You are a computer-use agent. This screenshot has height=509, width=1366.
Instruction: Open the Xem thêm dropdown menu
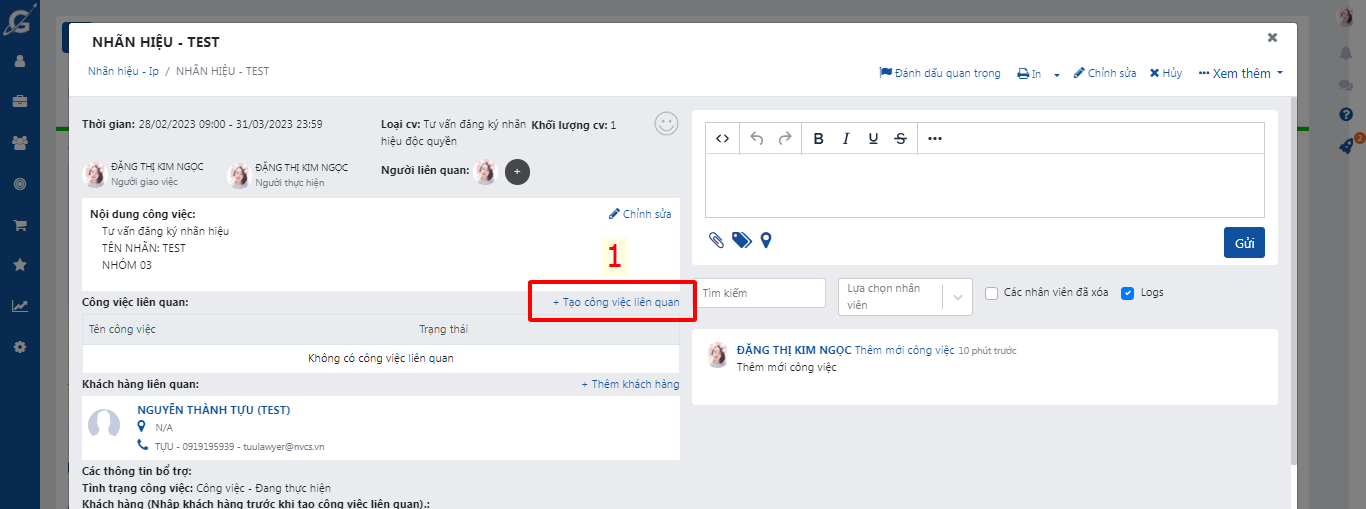click(x=1240, y=73)
